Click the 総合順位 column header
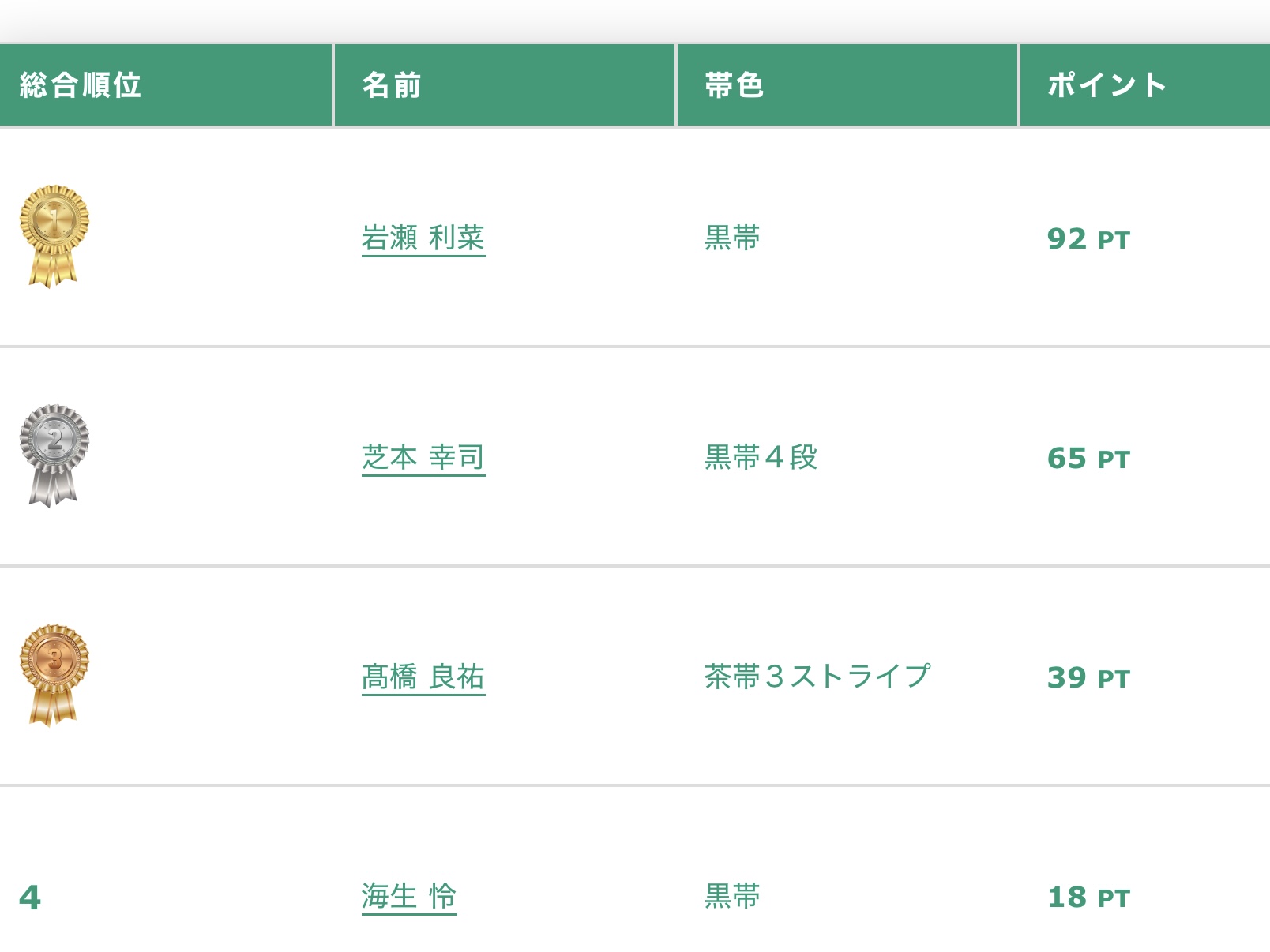The image size is (1270, 952). (81, 85)
